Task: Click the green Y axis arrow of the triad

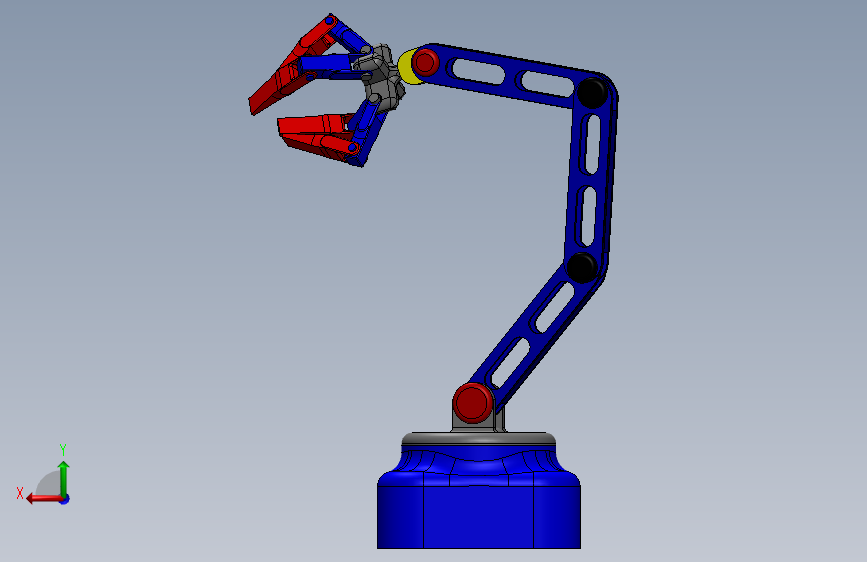Action: click(x=64, y=479)
